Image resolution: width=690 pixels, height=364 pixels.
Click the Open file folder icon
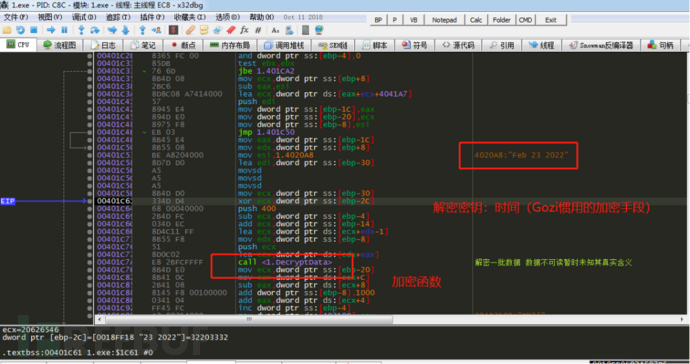[x=7, y=30]
